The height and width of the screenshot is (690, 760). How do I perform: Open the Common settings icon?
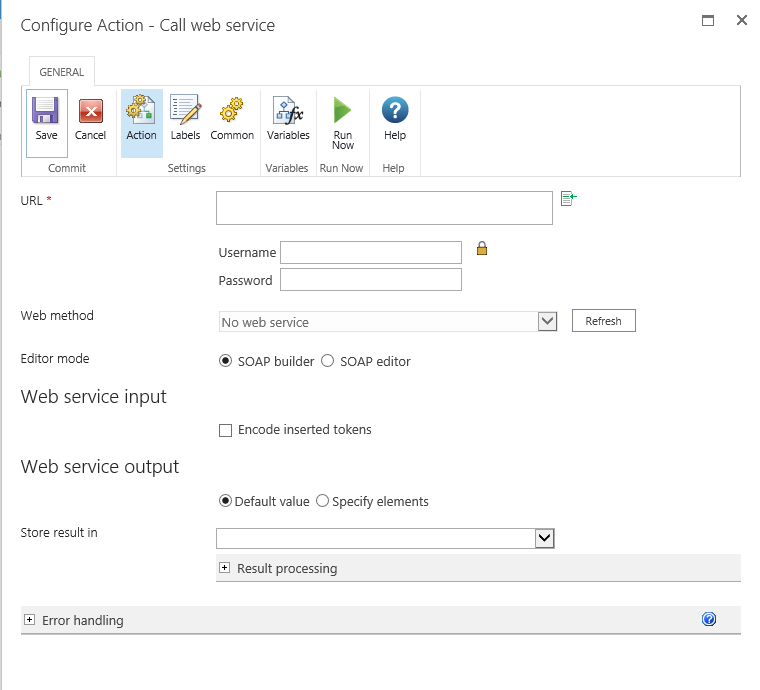(x=232, y=111)
